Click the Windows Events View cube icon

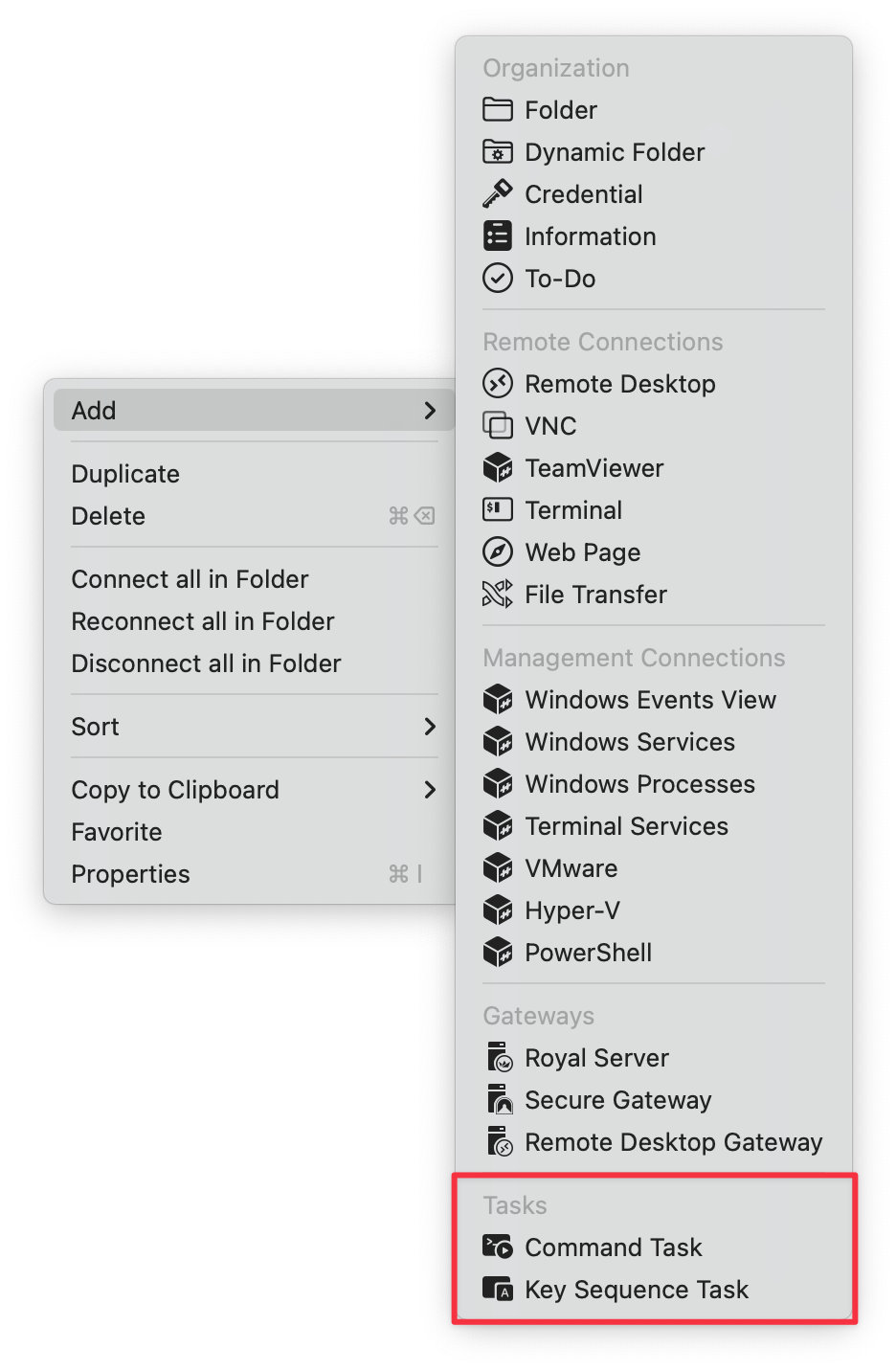[x=498, y=700]
